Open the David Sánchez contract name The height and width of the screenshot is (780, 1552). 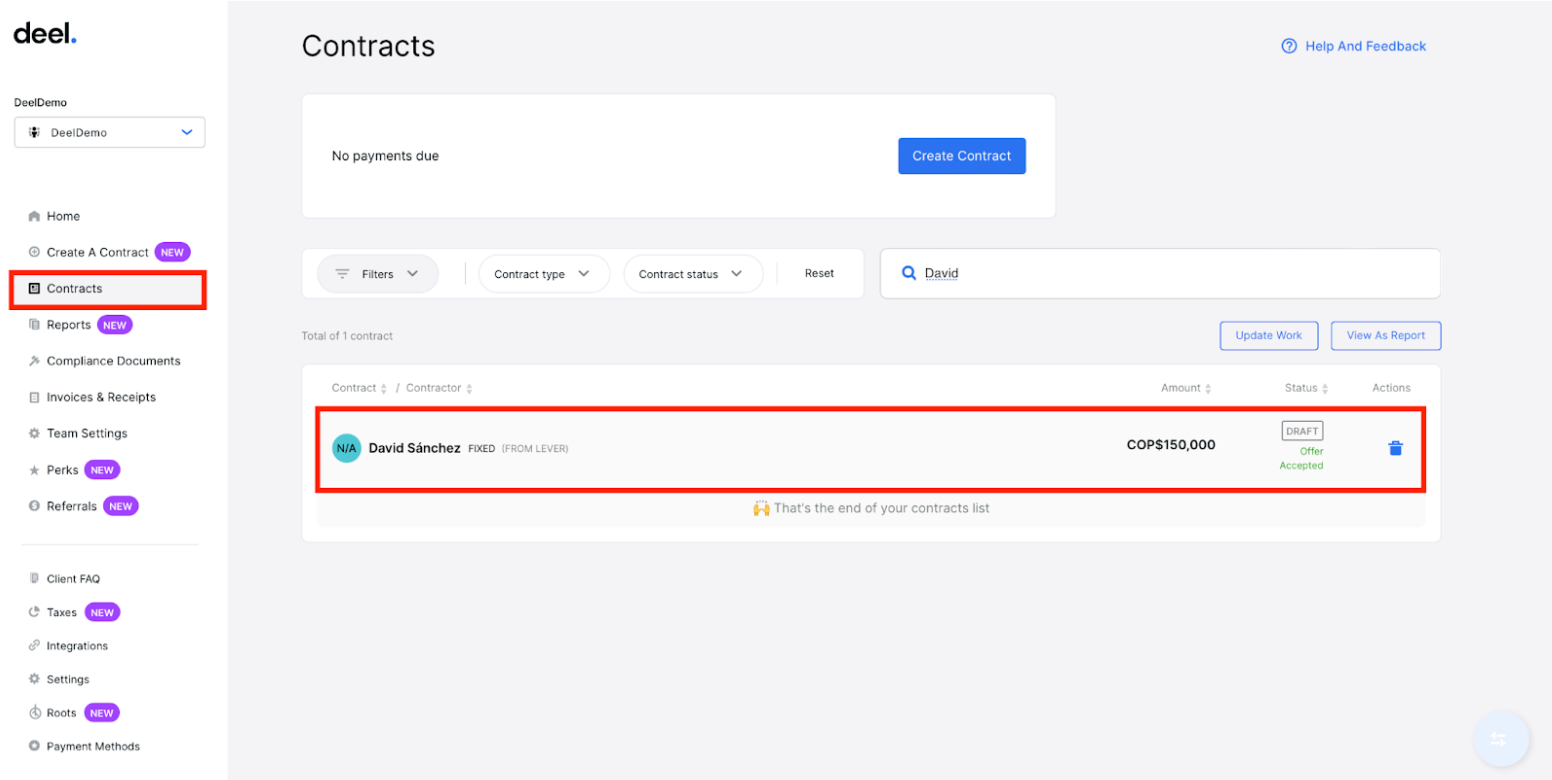pyautogui.click(x=414, y=448)
